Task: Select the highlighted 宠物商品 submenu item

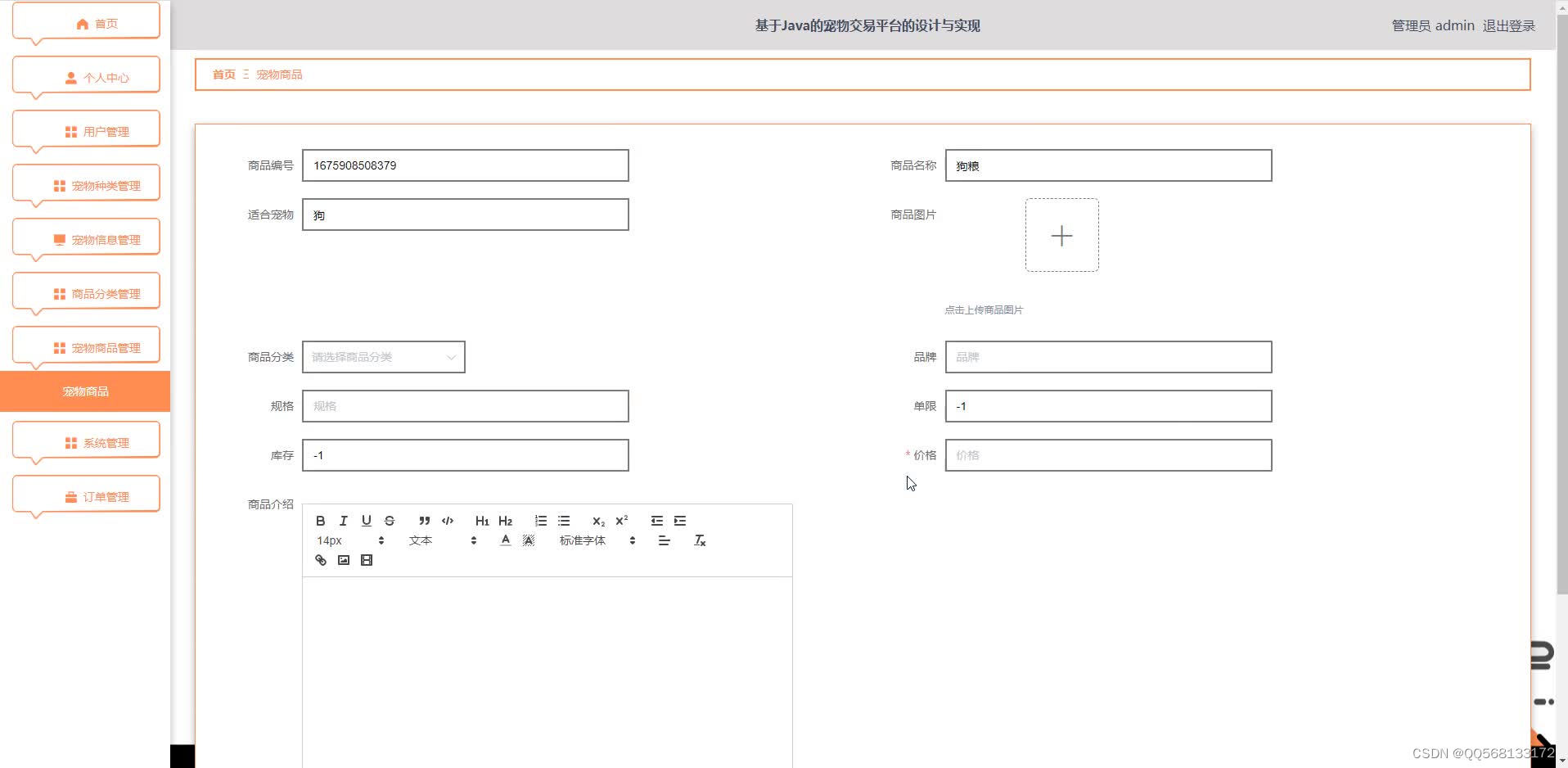Action: click(85, 391)
